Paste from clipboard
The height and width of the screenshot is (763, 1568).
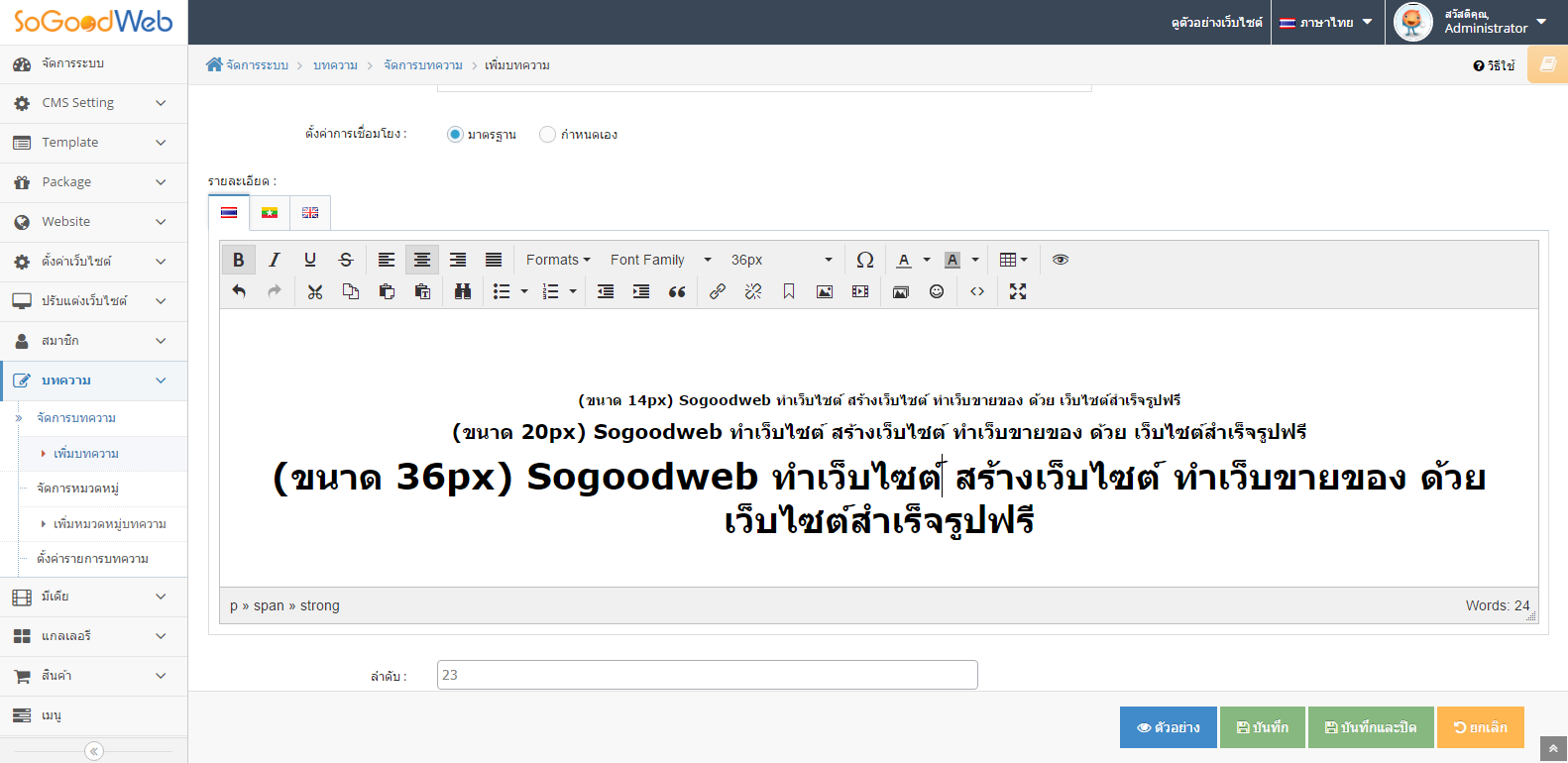pos(387,291)
